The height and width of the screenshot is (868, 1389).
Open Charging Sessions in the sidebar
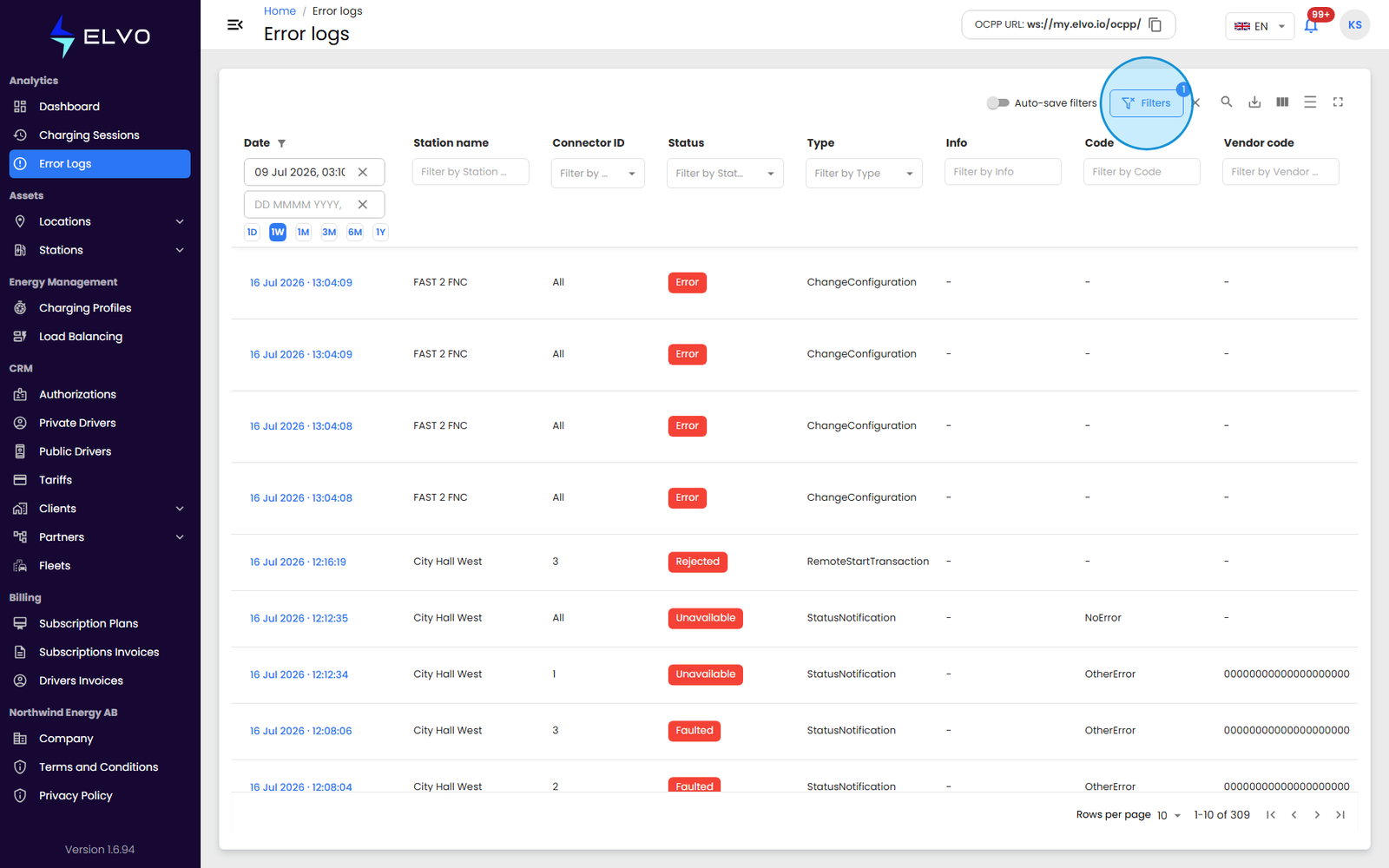click(x=100, y=135)
